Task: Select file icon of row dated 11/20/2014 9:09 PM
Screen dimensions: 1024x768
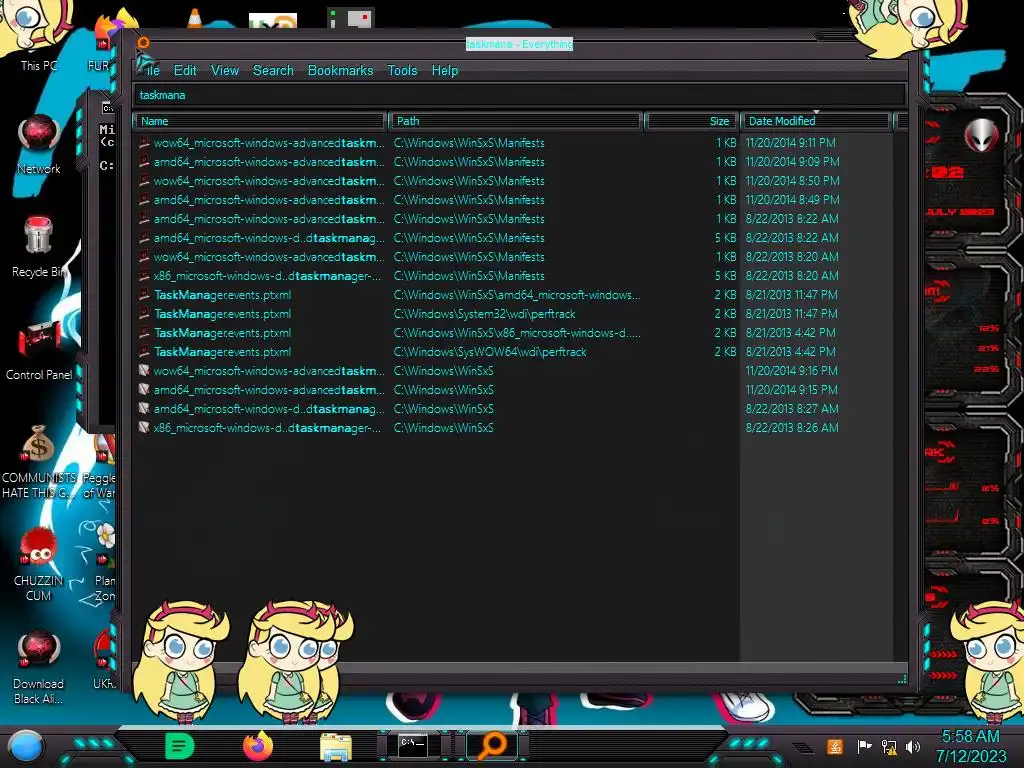Action: (x=144, y=161)
